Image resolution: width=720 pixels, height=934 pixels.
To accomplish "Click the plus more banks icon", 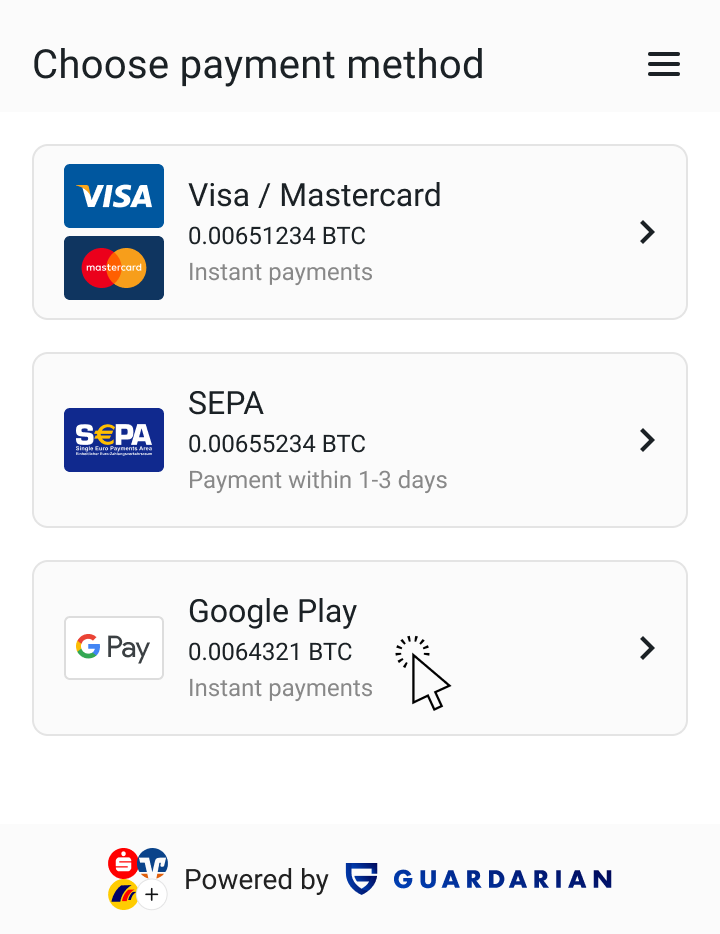I will (x=152, y=894).
